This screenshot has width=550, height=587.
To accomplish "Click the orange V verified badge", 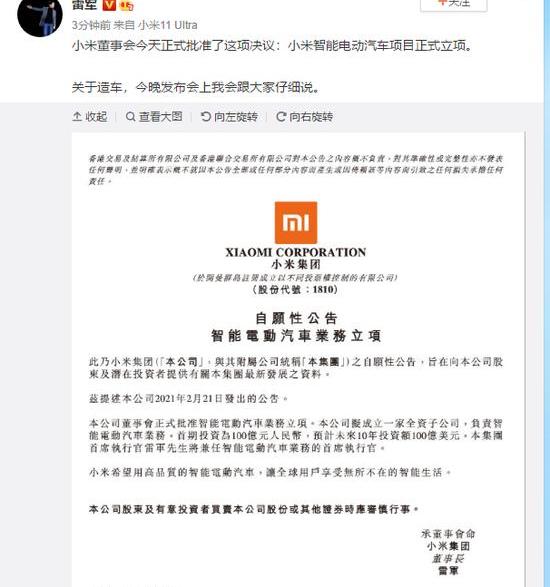I will 109,4.
